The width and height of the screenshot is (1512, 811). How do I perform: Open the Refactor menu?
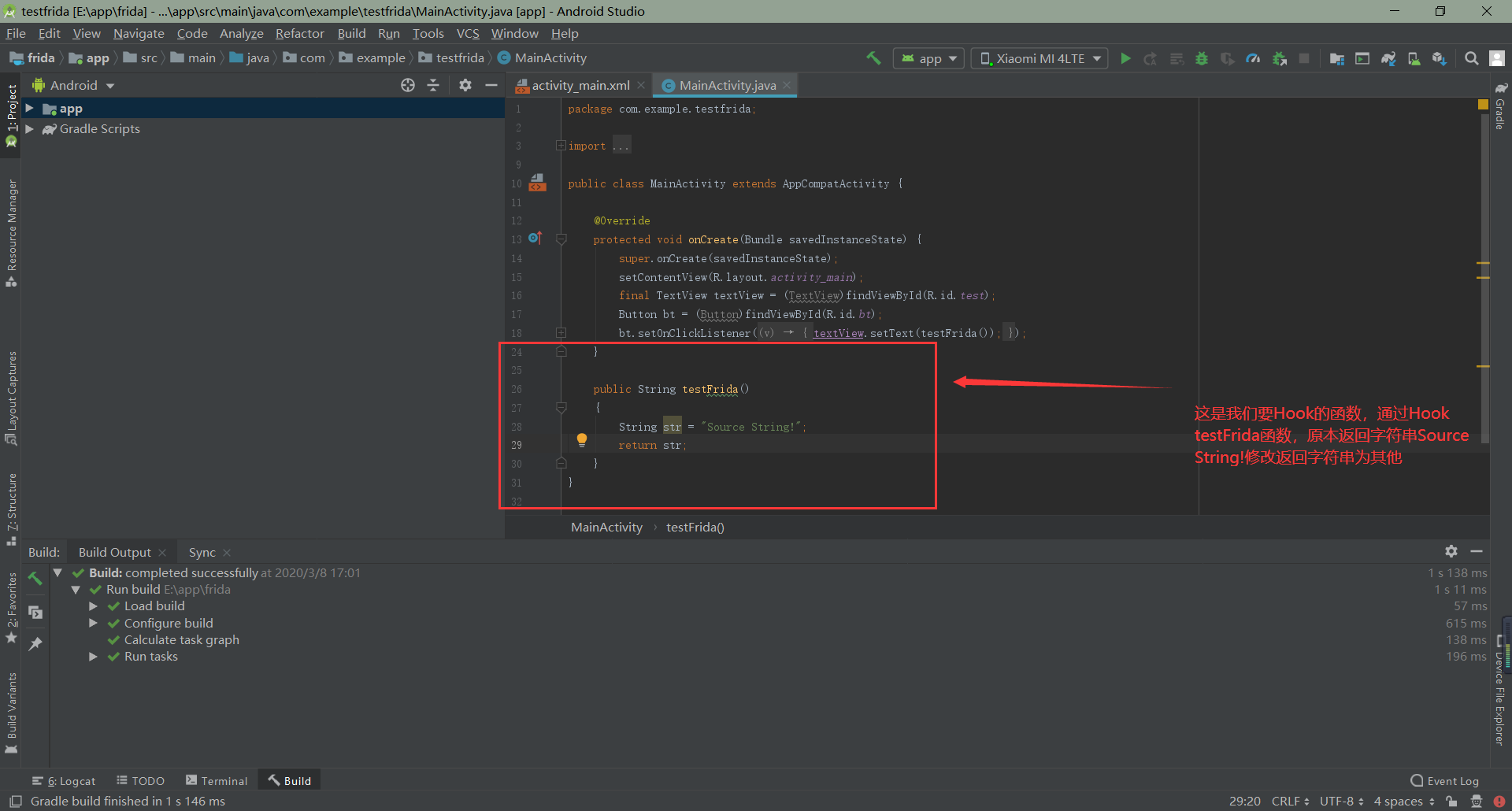[x=299, y=33]
